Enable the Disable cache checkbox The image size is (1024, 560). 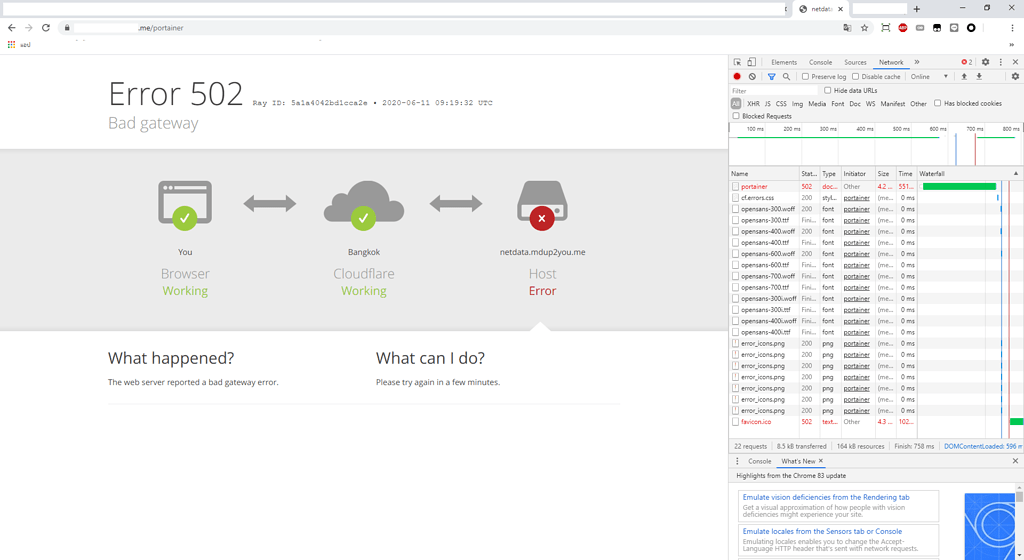coord(856,76)
